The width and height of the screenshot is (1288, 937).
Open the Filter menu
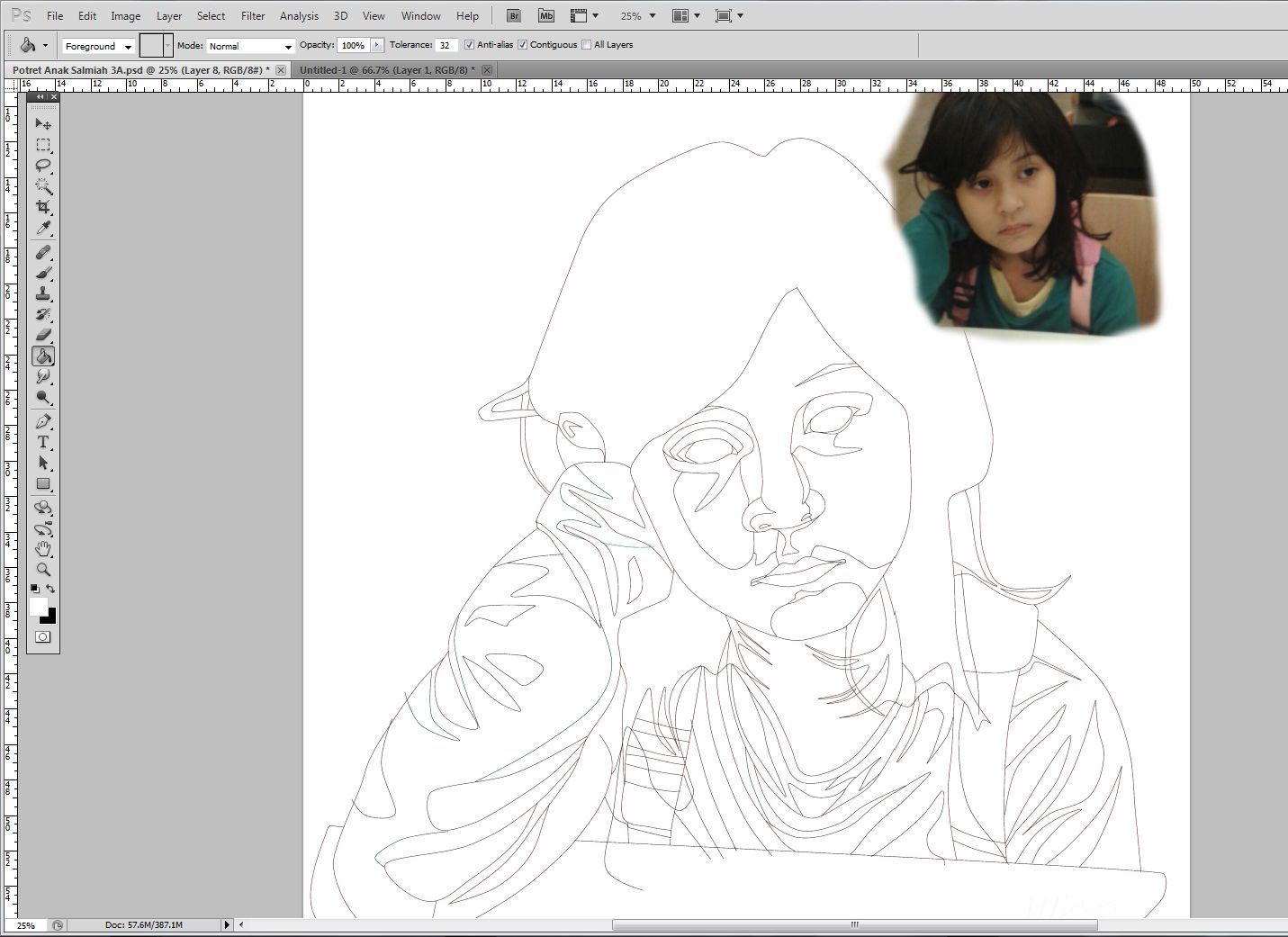(x=253, y=15)
